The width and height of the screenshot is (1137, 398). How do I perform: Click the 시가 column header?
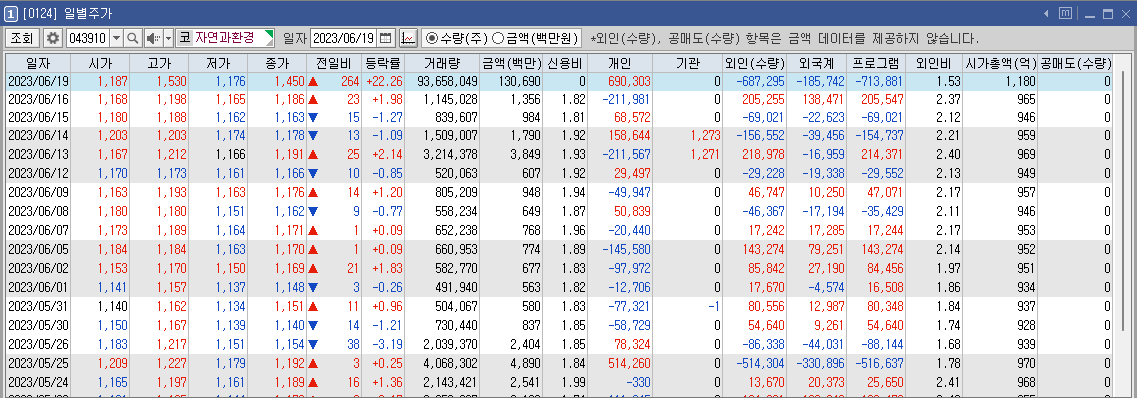click(100, 63)
